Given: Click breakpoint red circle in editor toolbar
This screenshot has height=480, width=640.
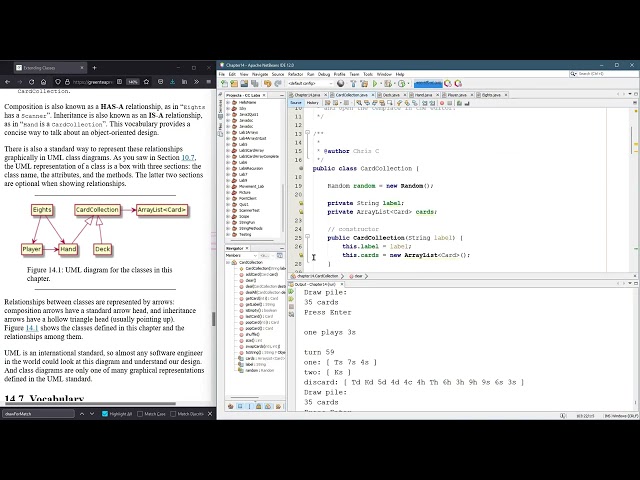Looking at the screenshot, I should coord(442,103).
